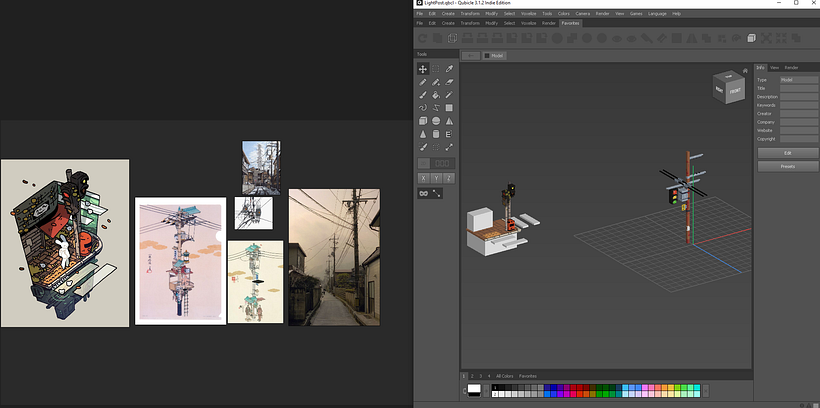Open palette tab 2
The image size is (820, 408).
472,376
